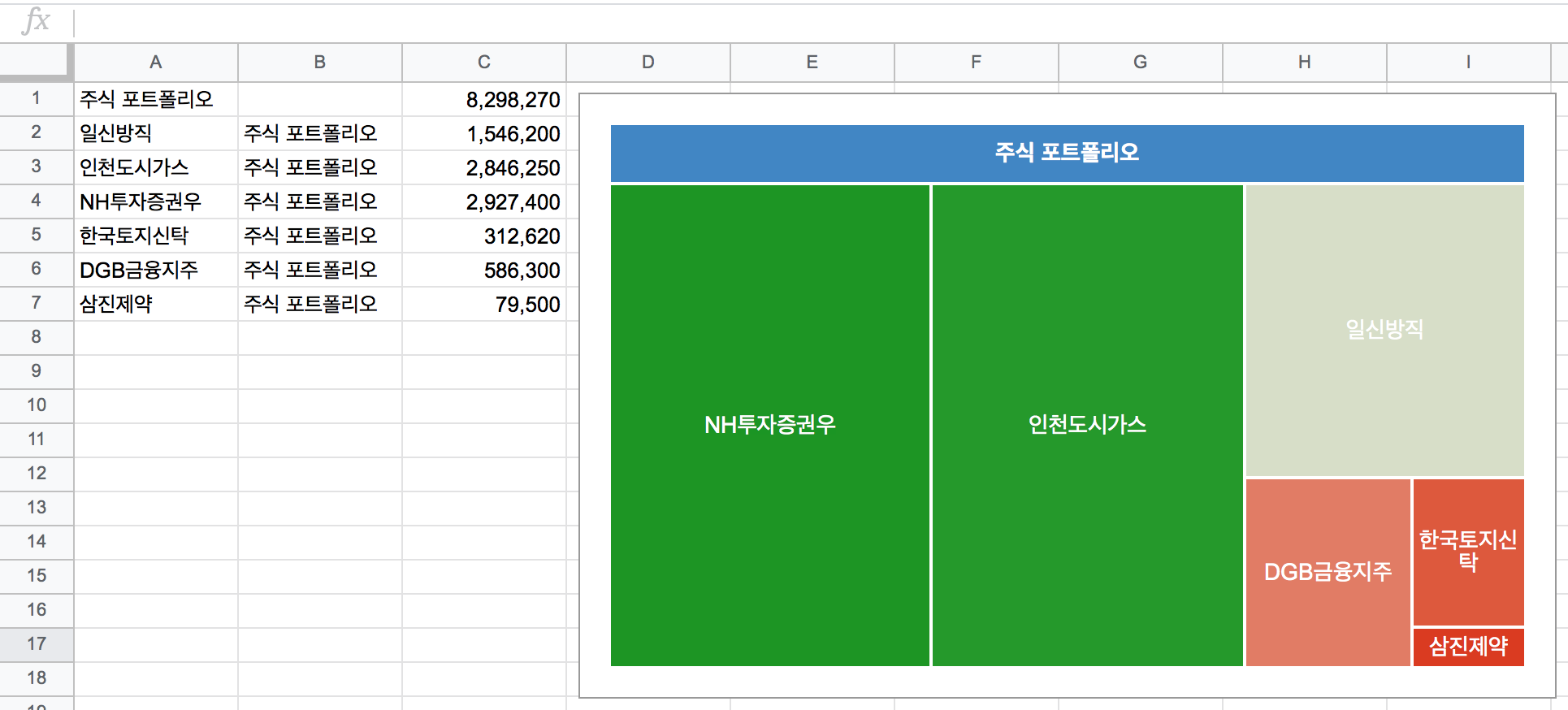
Task: Click total value 8,298,270
Action: coord(484,99)
